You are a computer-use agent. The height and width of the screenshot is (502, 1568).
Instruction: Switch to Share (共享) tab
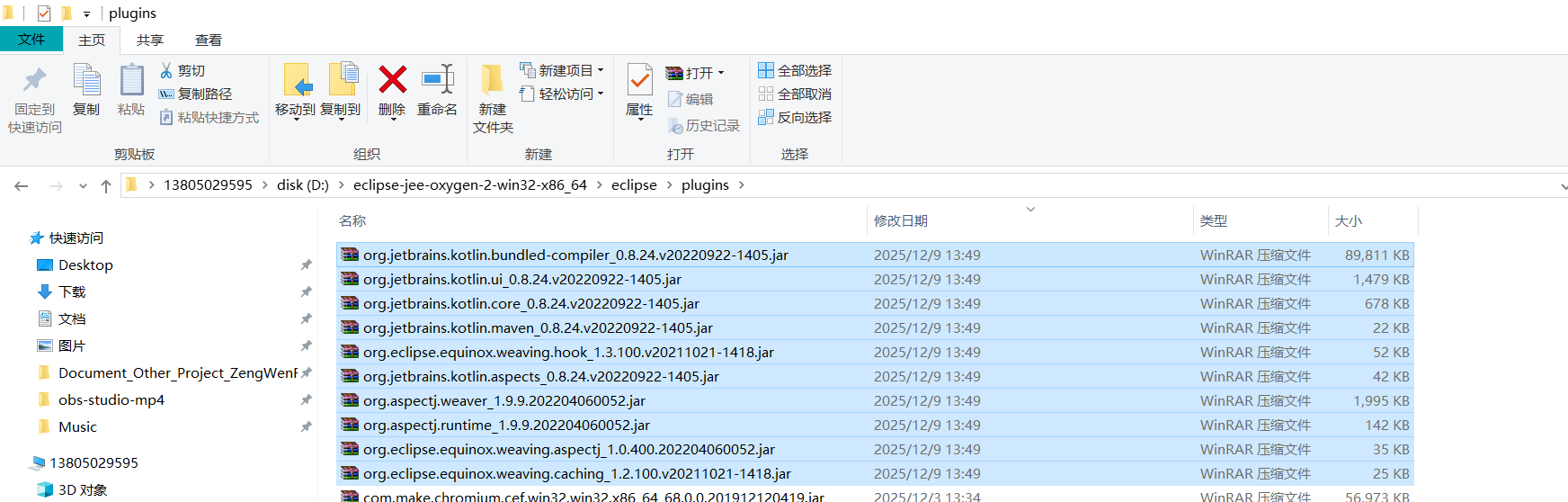(x=150, y=40)
